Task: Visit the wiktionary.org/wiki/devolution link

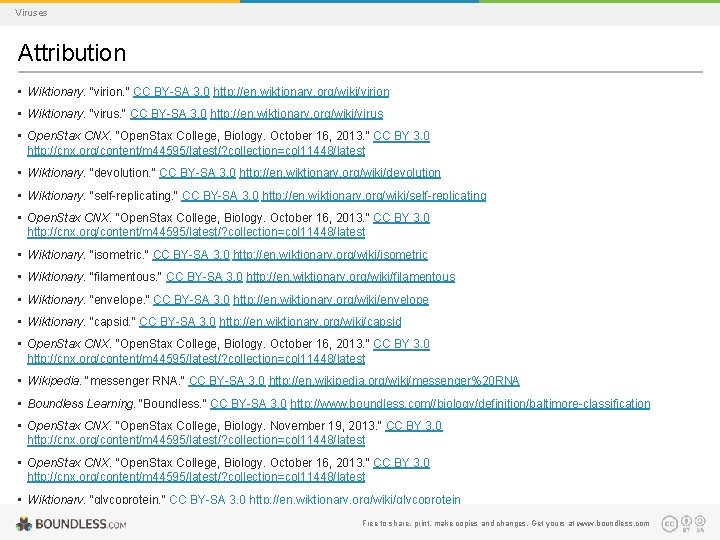Action: [x=340, y=173]
